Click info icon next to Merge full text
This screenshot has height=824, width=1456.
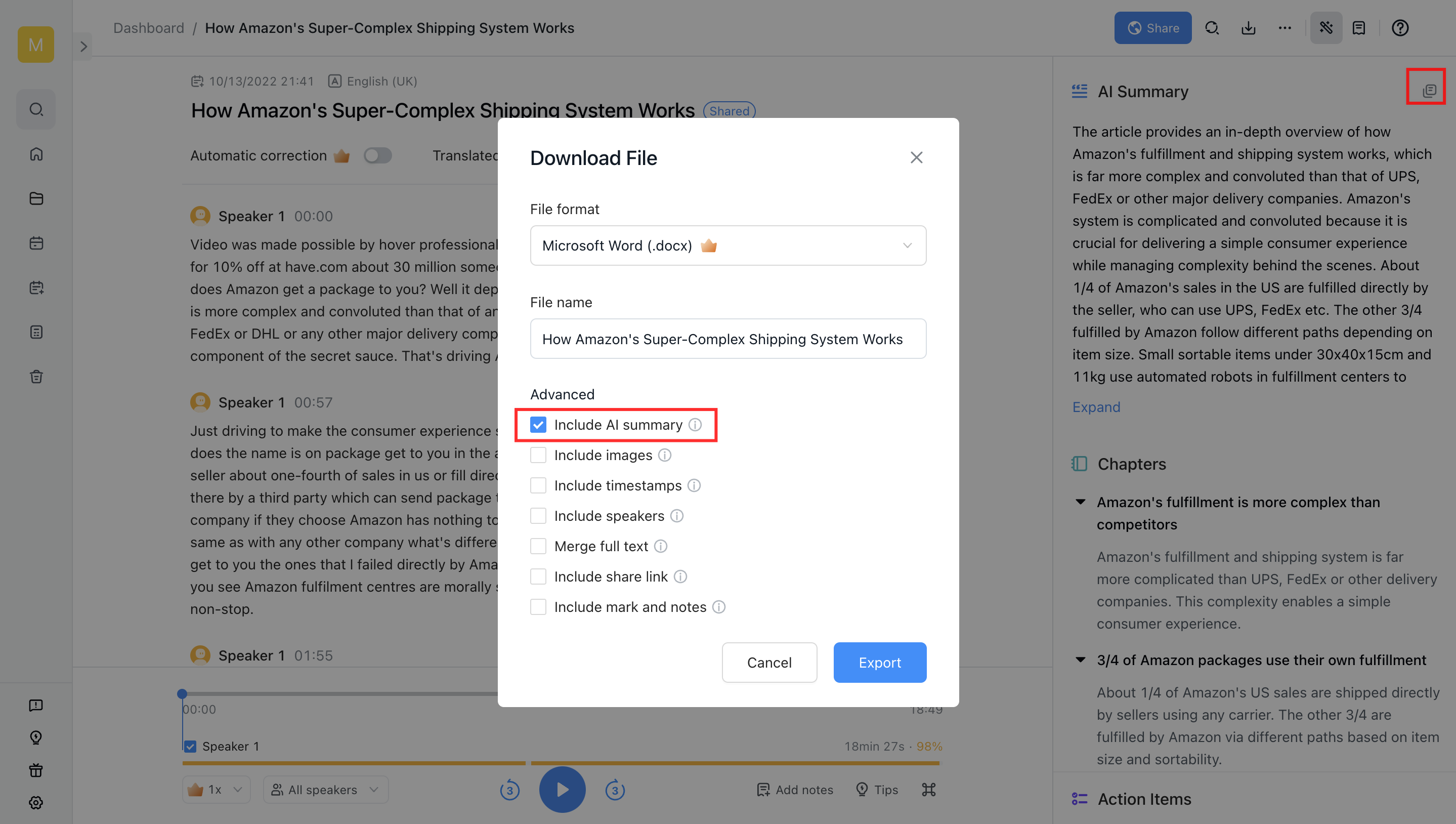tap(661, 546)
